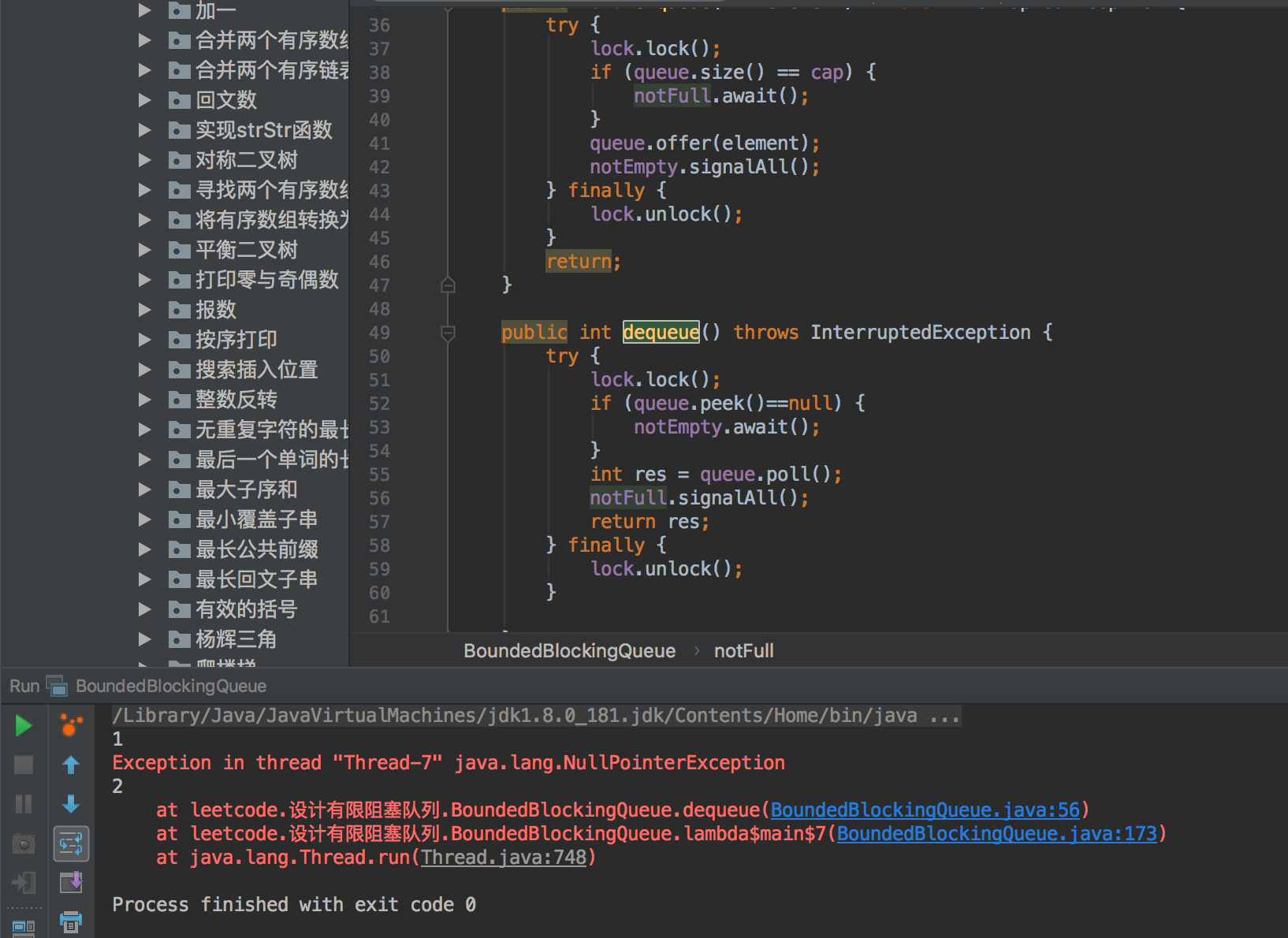The height and width of the screenshot is (938, 1288).
Task: Click the orange dots icon in the Run toolbar
Action: tap(71, 725)
